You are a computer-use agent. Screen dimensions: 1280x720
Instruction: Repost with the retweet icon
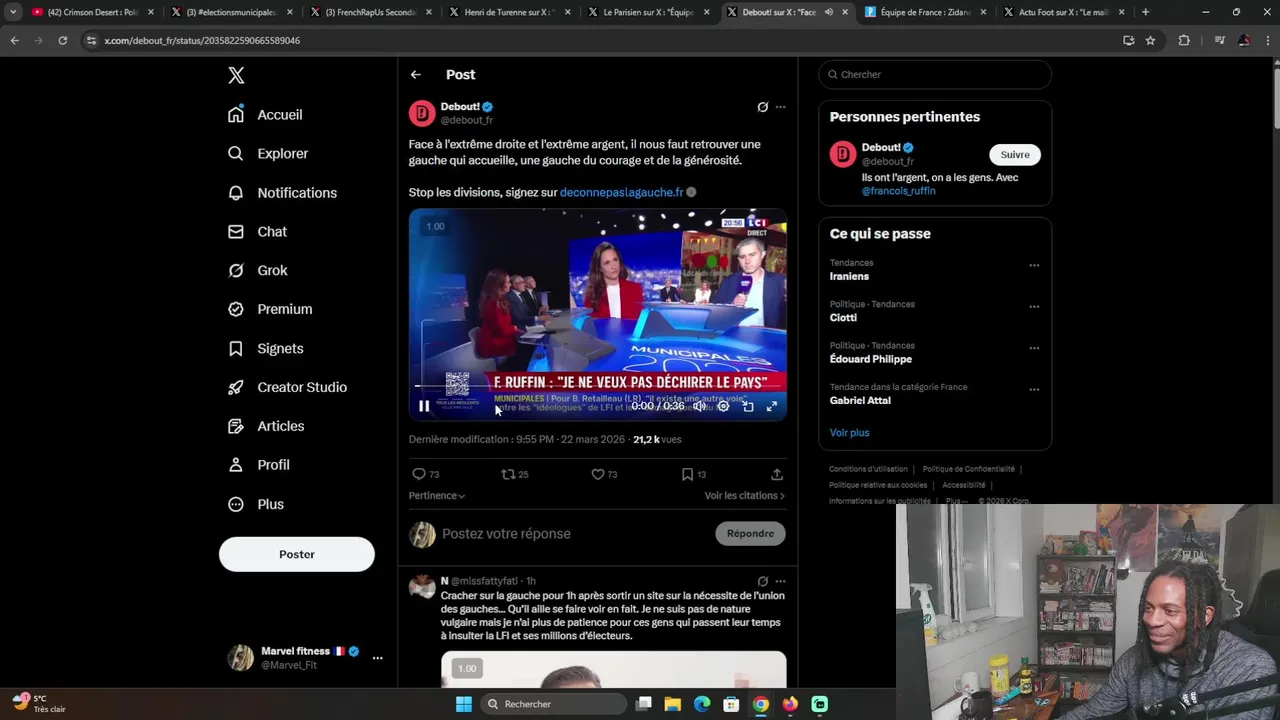coord(508,474)
